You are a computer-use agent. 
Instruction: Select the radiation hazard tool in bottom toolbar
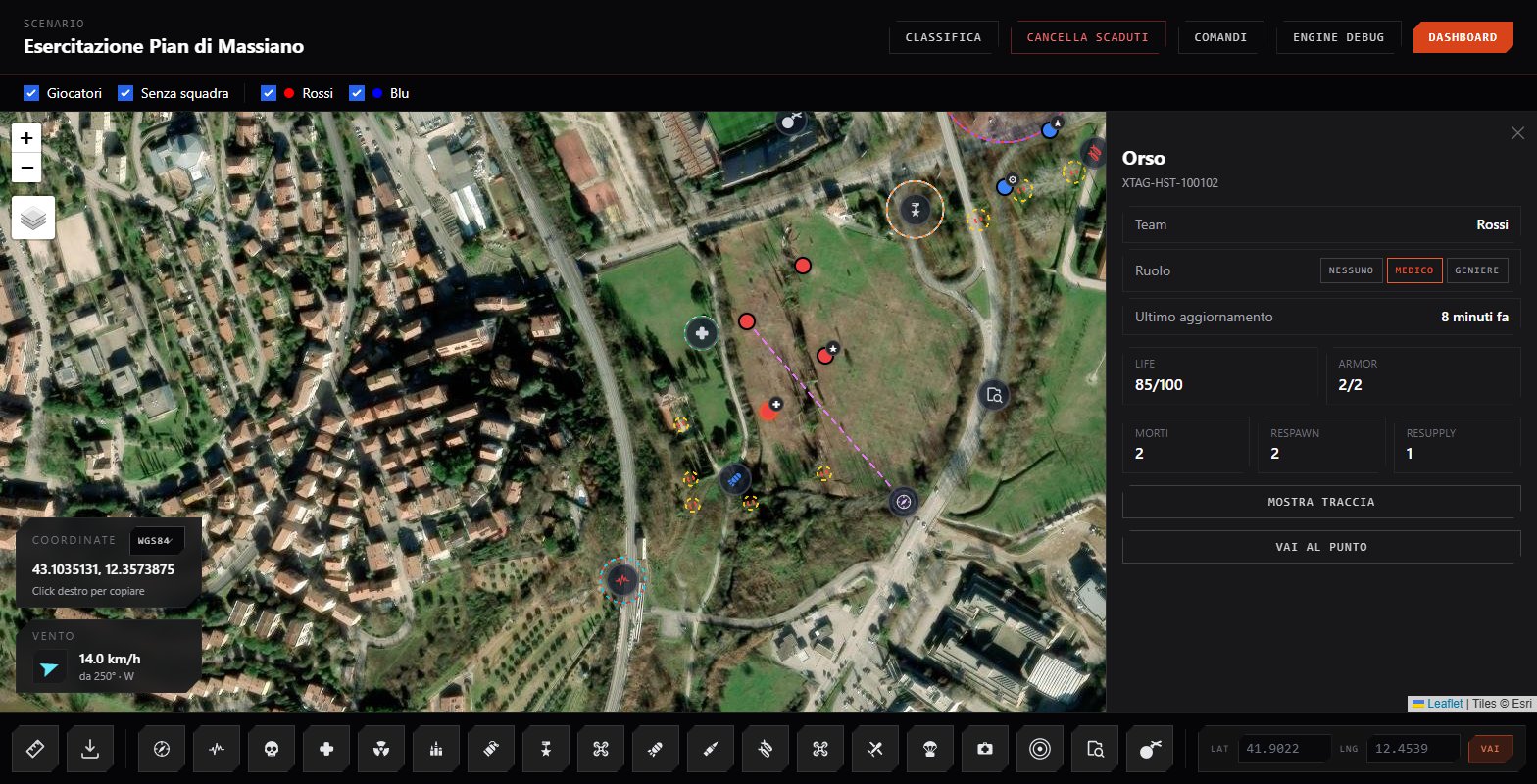(x=382, y=749)
